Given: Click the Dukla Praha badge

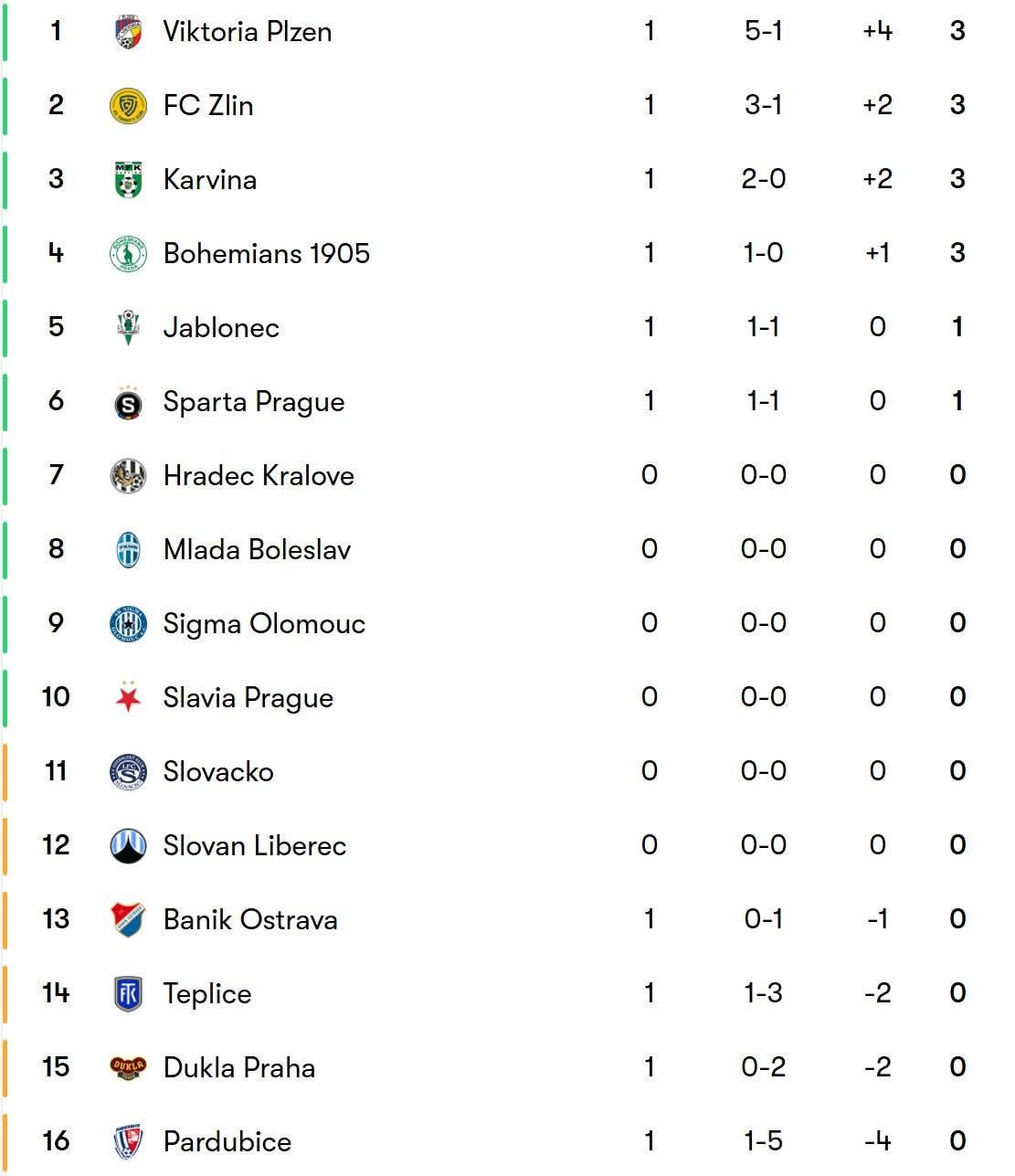Looking at the screenshot, I should (128, 1067).
